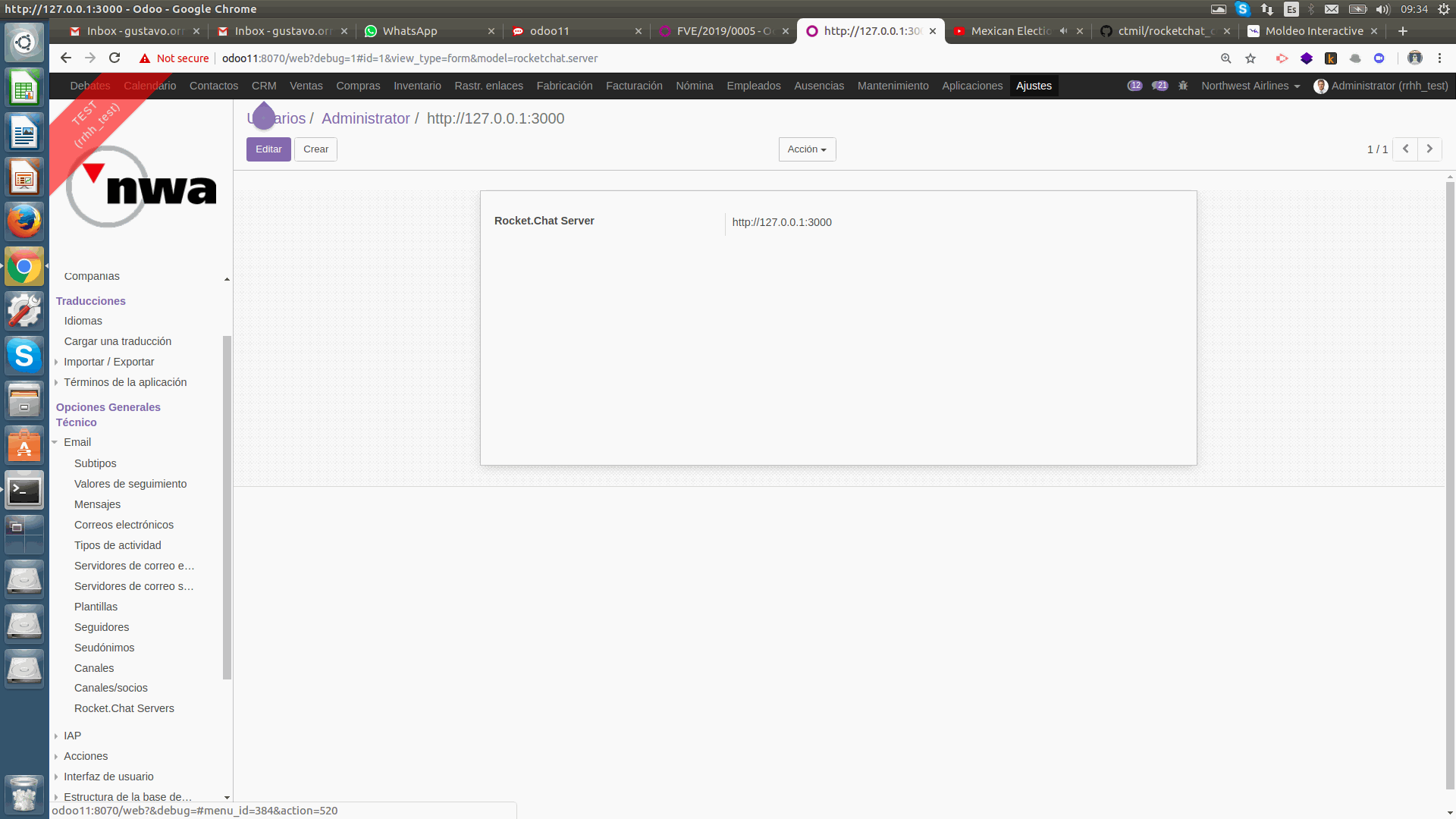Open the Trash from the dock

pyautogui.click(x=24, y=793)
